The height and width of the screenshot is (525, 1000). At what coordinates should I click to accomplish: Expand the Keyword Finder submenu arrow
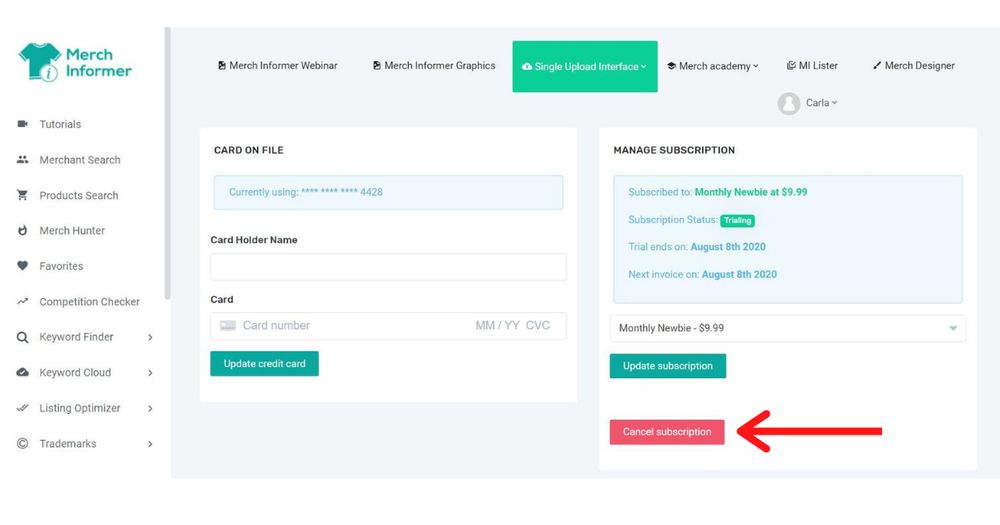[150, 337]
